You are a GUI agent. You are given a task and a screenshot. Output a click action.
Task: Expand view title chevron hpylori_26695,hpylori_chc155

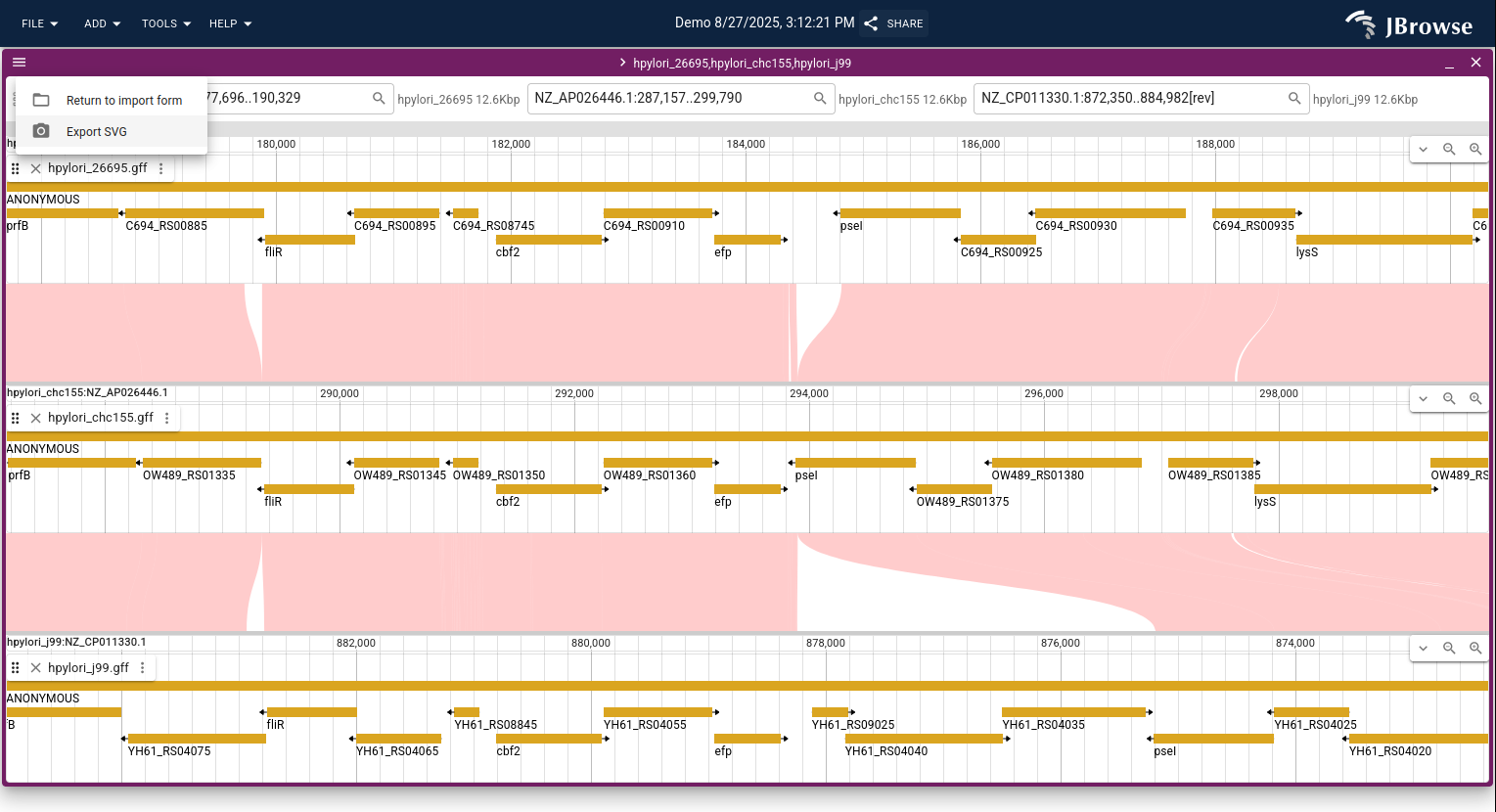point(622,63)
